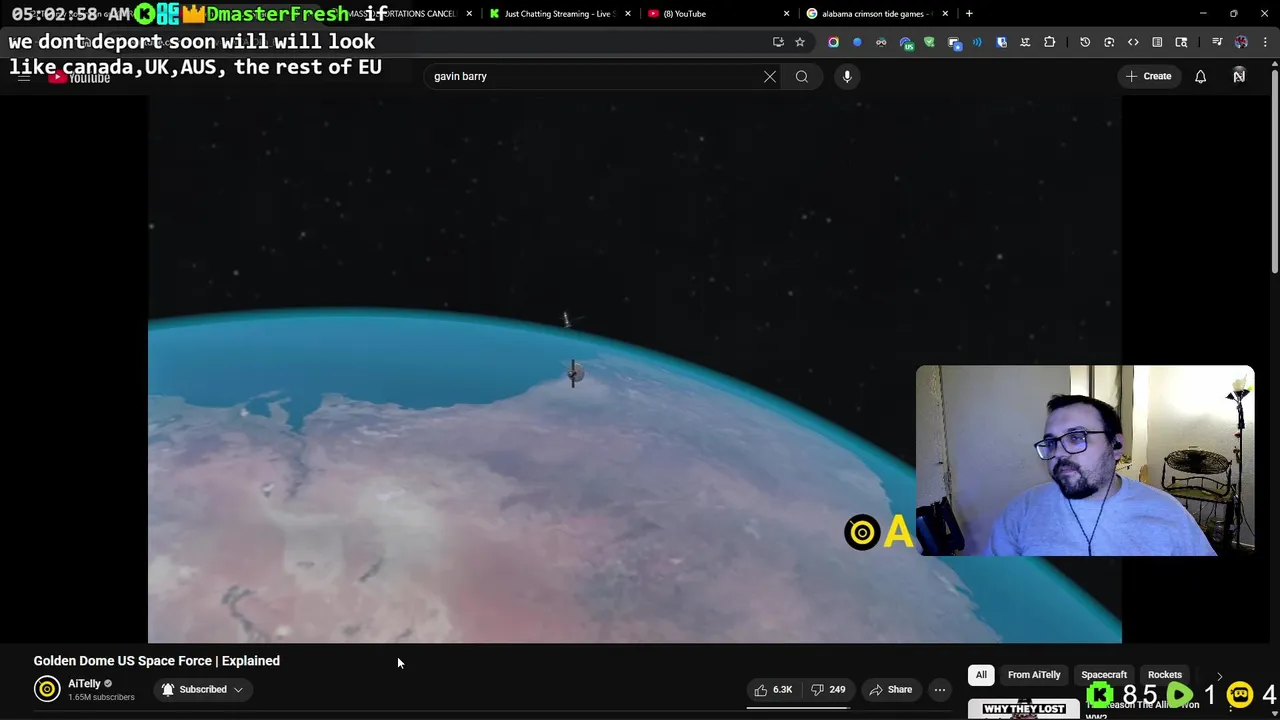Image resolution: width=1280 pixels, height=720 pixels.
Task: Click the YouTube logo home link
Action: coord(80,77)
